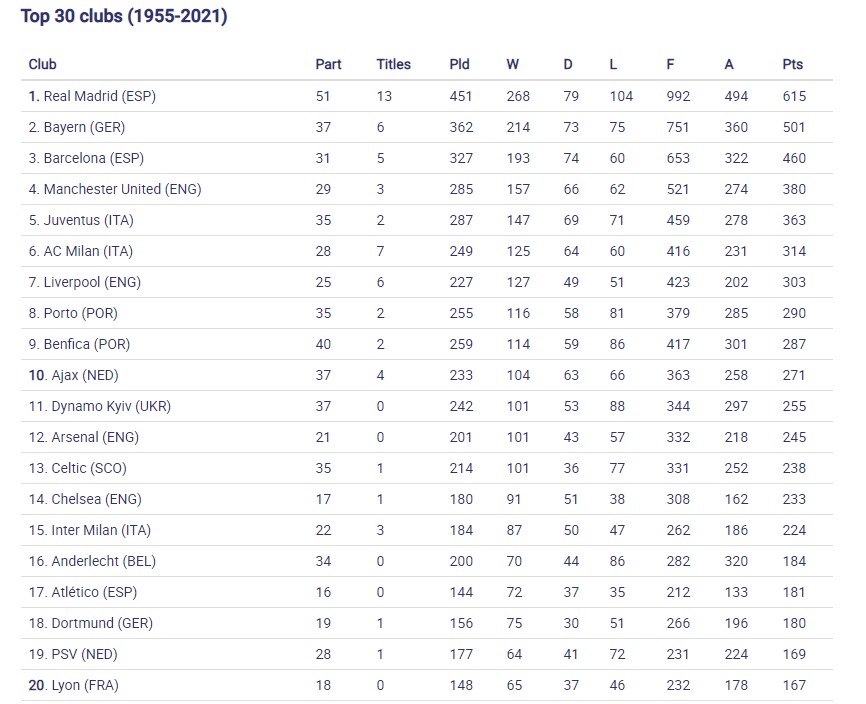The image size is (866, 704).
Task: Click the W column header
Action: 512,64
